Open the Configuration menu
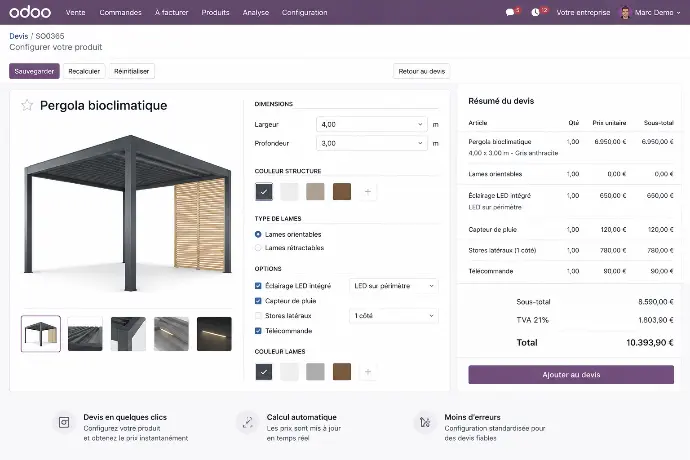Image resolution: width=690 pixels, height=460 pixels. 305,12
